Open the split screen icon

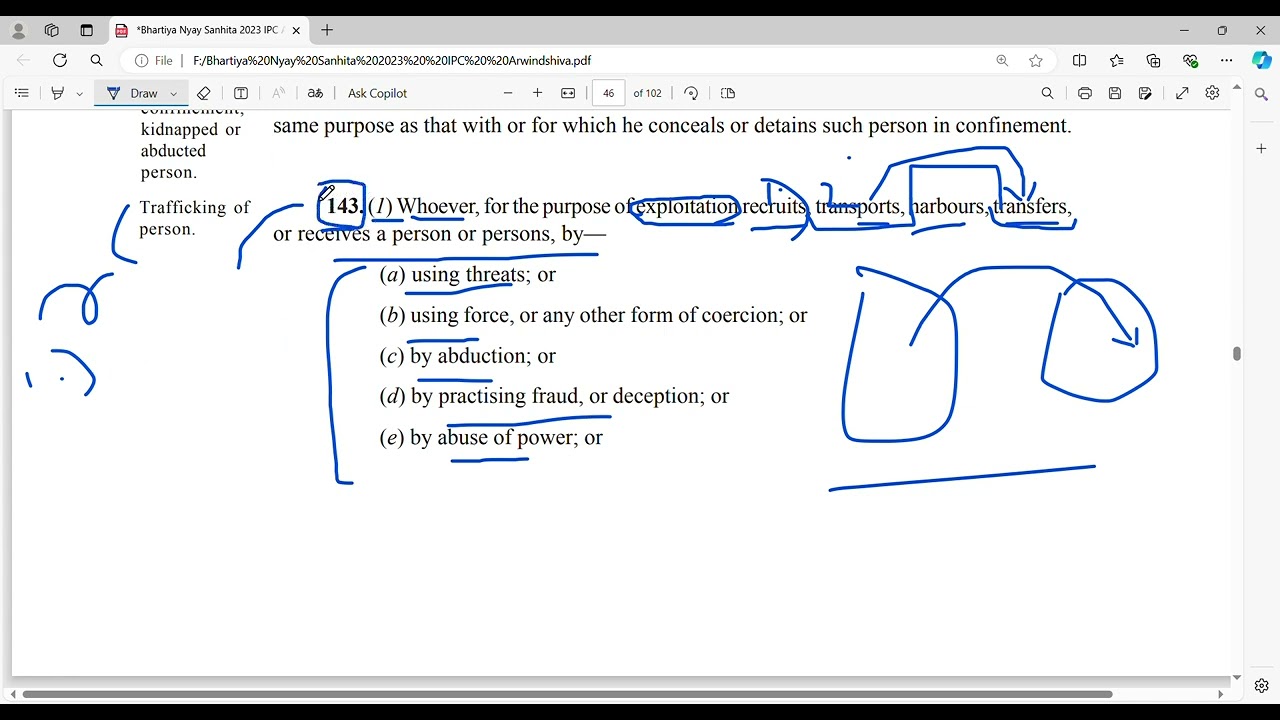point(1079,60)
